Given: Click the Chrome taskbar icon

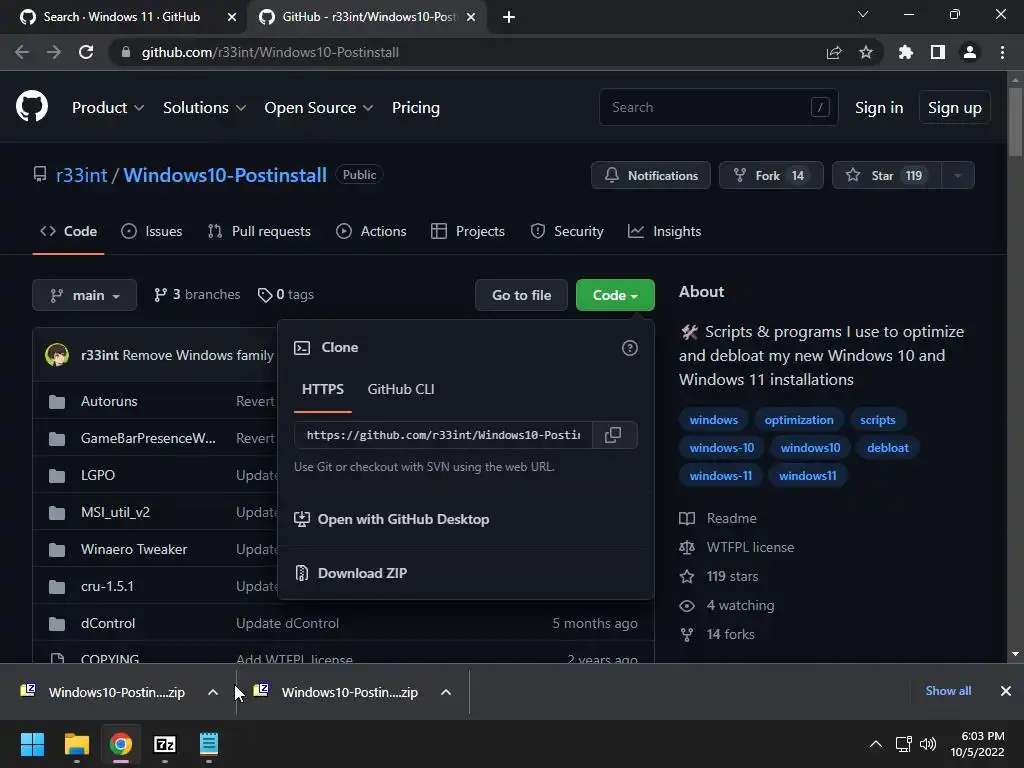Looking at the screenshot, I should click(121, 744).
